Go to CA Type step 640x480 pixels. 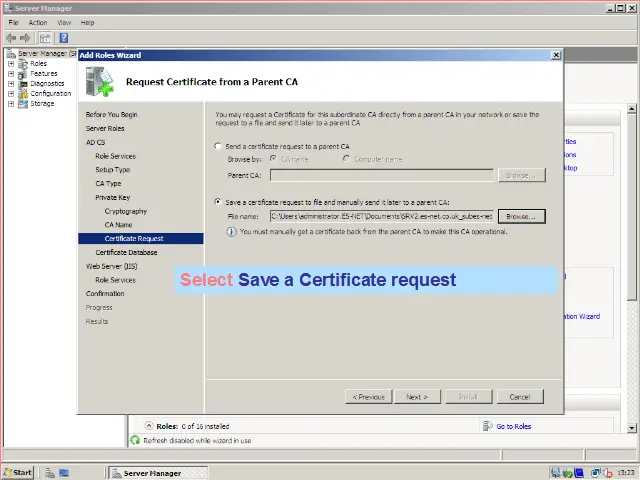click(108, 183)
